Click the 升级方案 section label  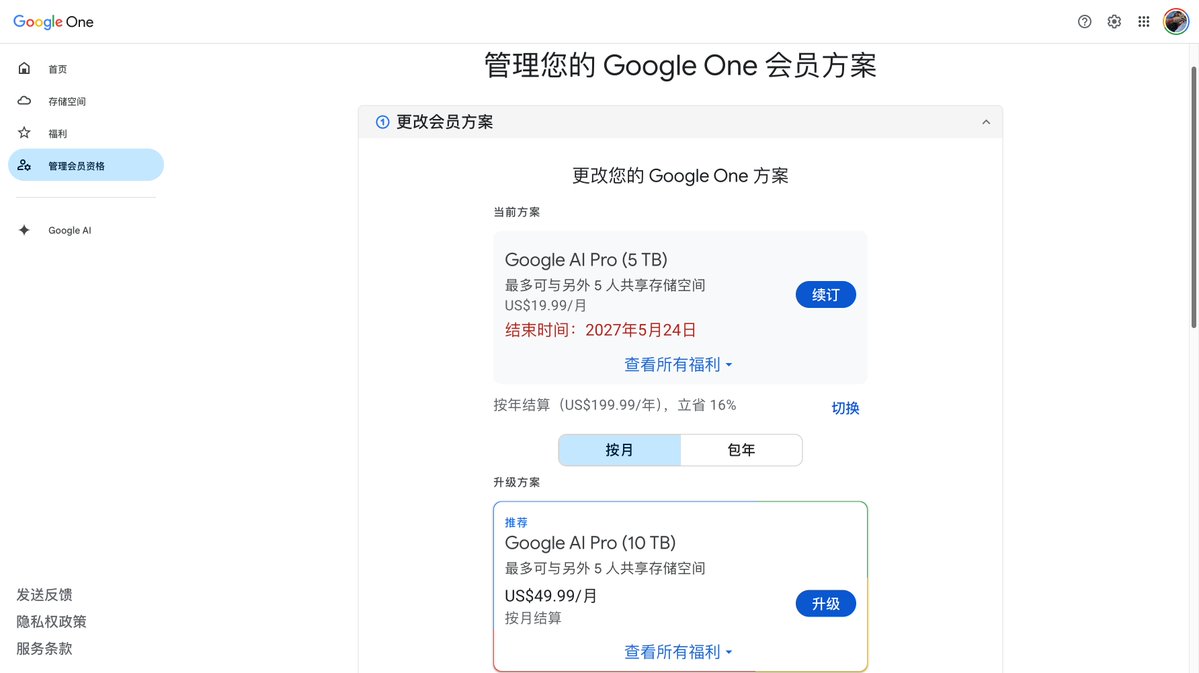pos(516,483)
